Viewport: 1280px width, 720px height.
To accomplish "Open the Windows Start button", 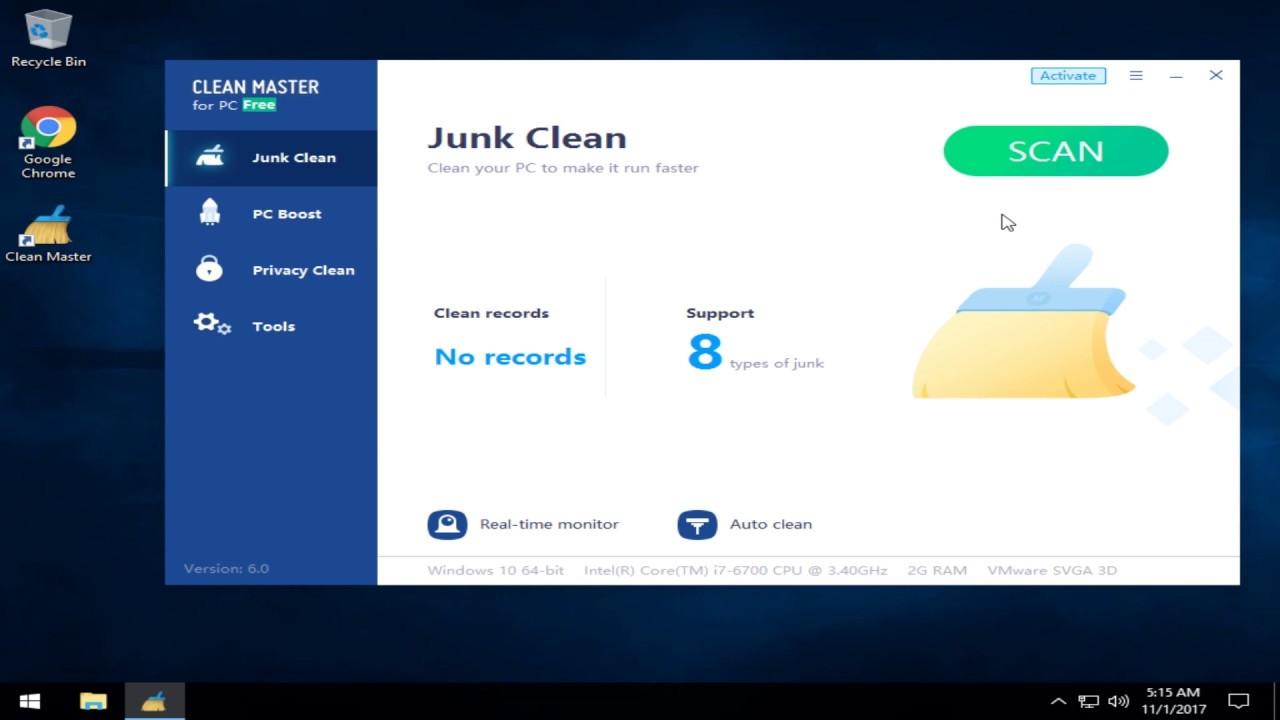I will [30, 701].
